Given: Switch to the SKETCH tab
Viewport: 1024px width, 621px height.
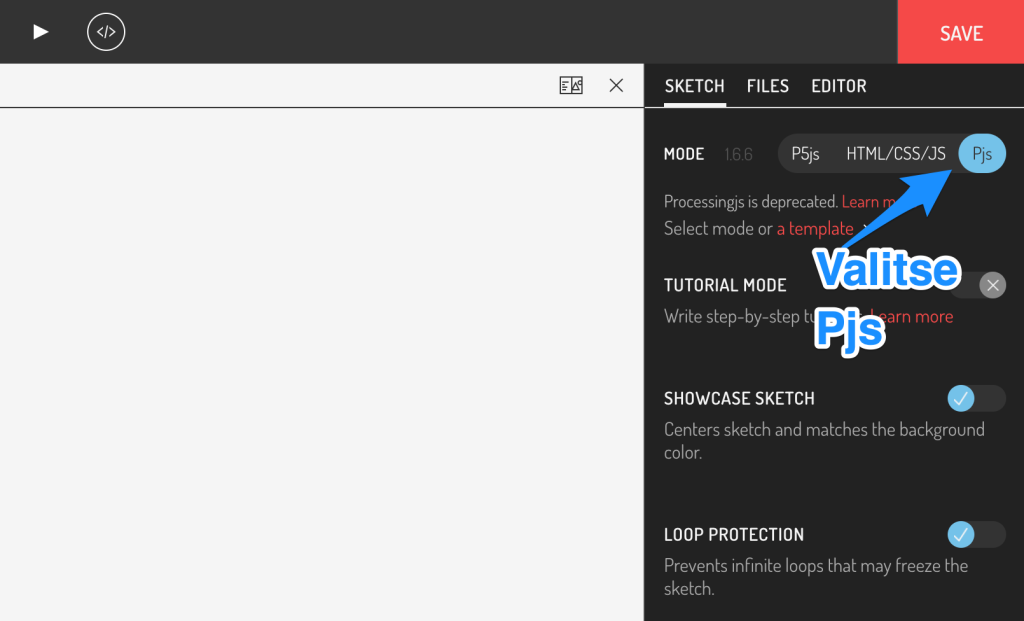Looking at the screenshot, I should [x=694, y=86].
